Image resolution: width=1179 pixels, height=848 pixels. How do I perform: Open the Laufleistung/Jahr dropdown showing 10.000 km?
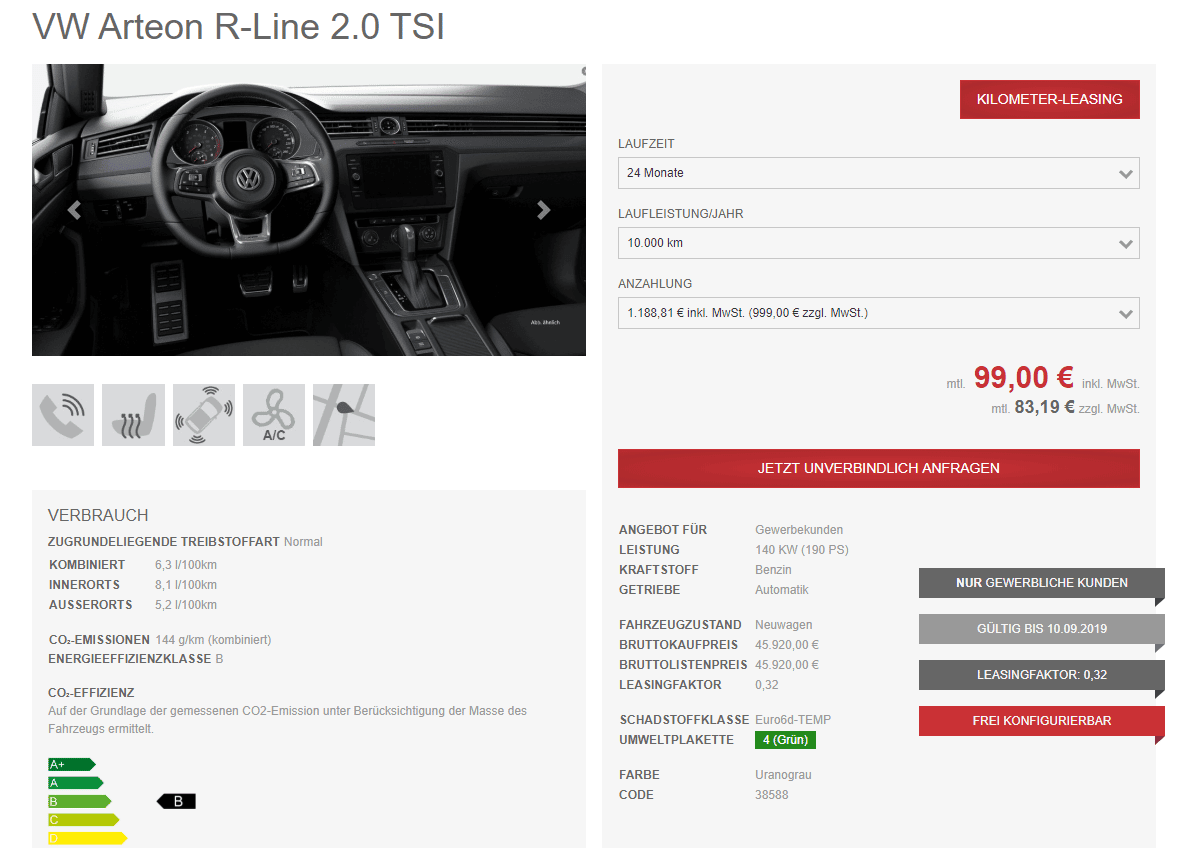tap(878, 243)
